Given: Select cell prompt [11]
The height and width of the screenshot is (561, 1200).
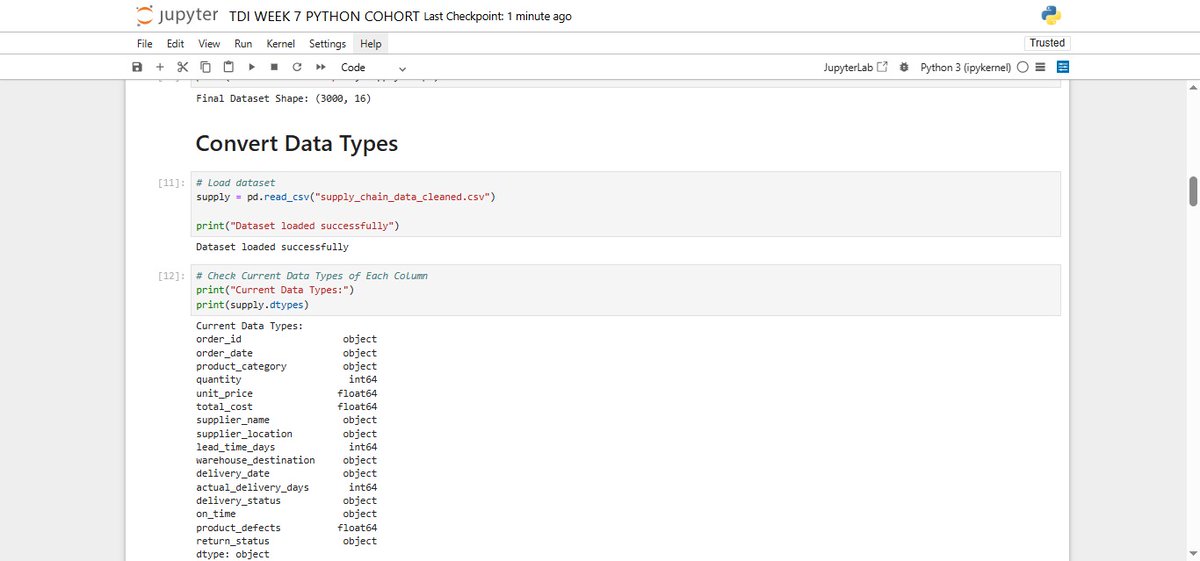Looking at the screenshot, I should click(x=171, y=183).
